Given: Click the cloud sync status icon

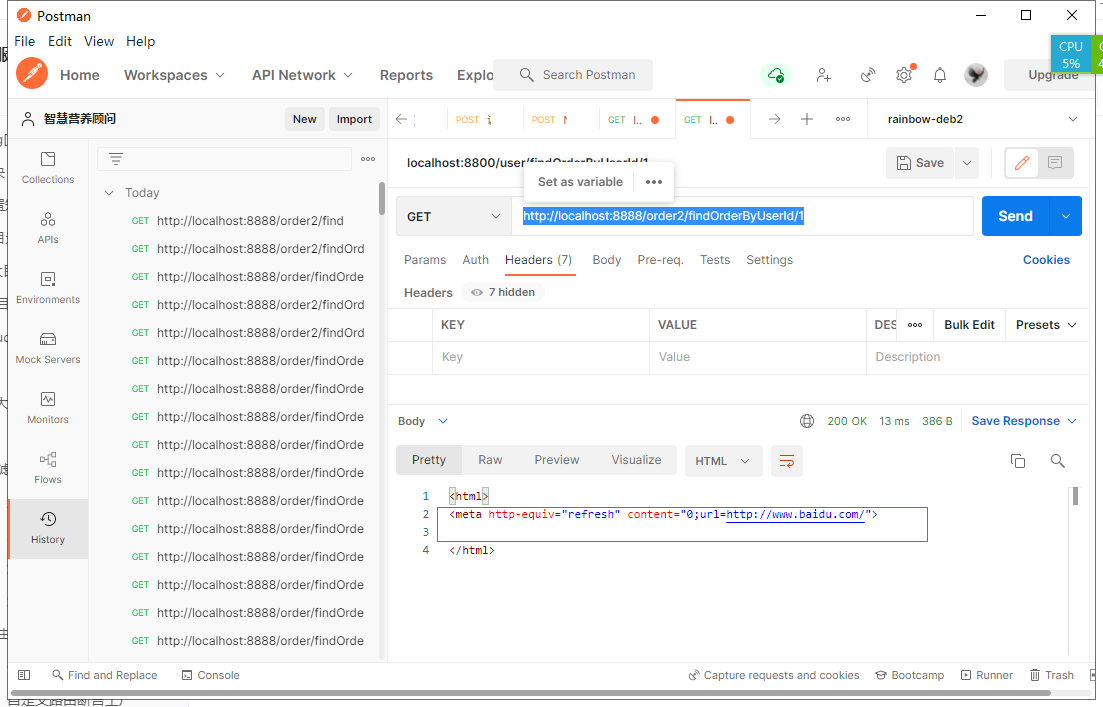Looking at the screenshot, I should click(776, 75).
